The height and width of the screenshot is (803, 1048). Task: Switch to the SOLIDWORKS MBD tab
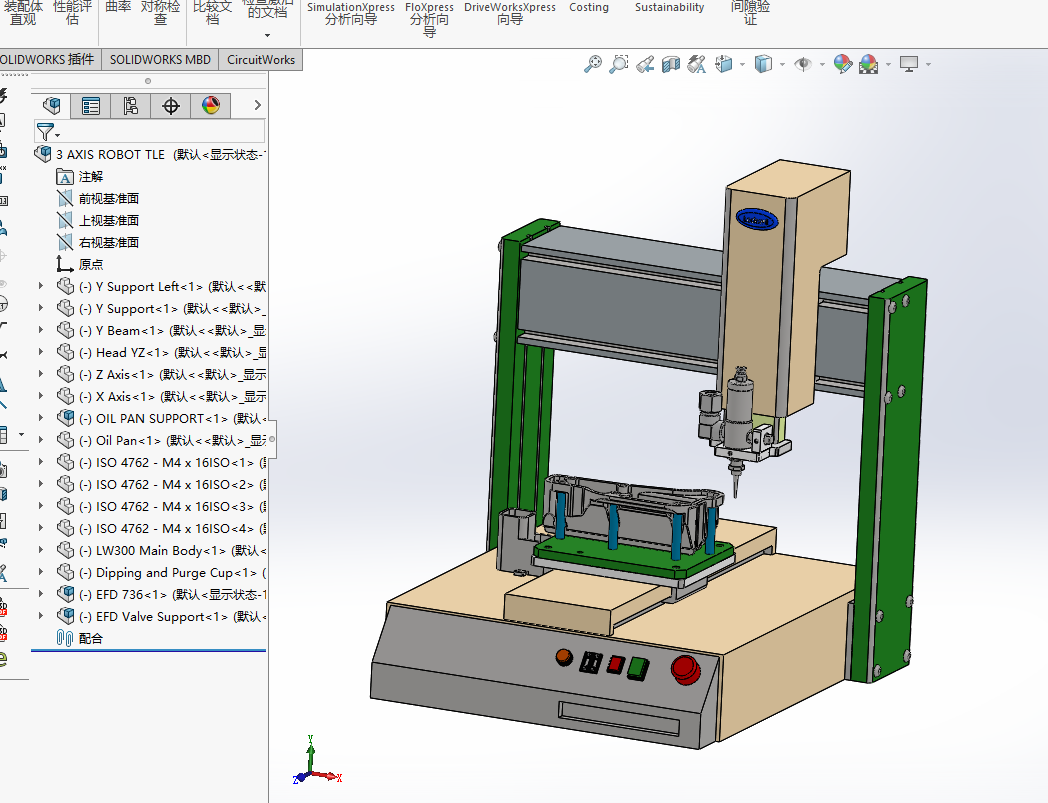160,59
